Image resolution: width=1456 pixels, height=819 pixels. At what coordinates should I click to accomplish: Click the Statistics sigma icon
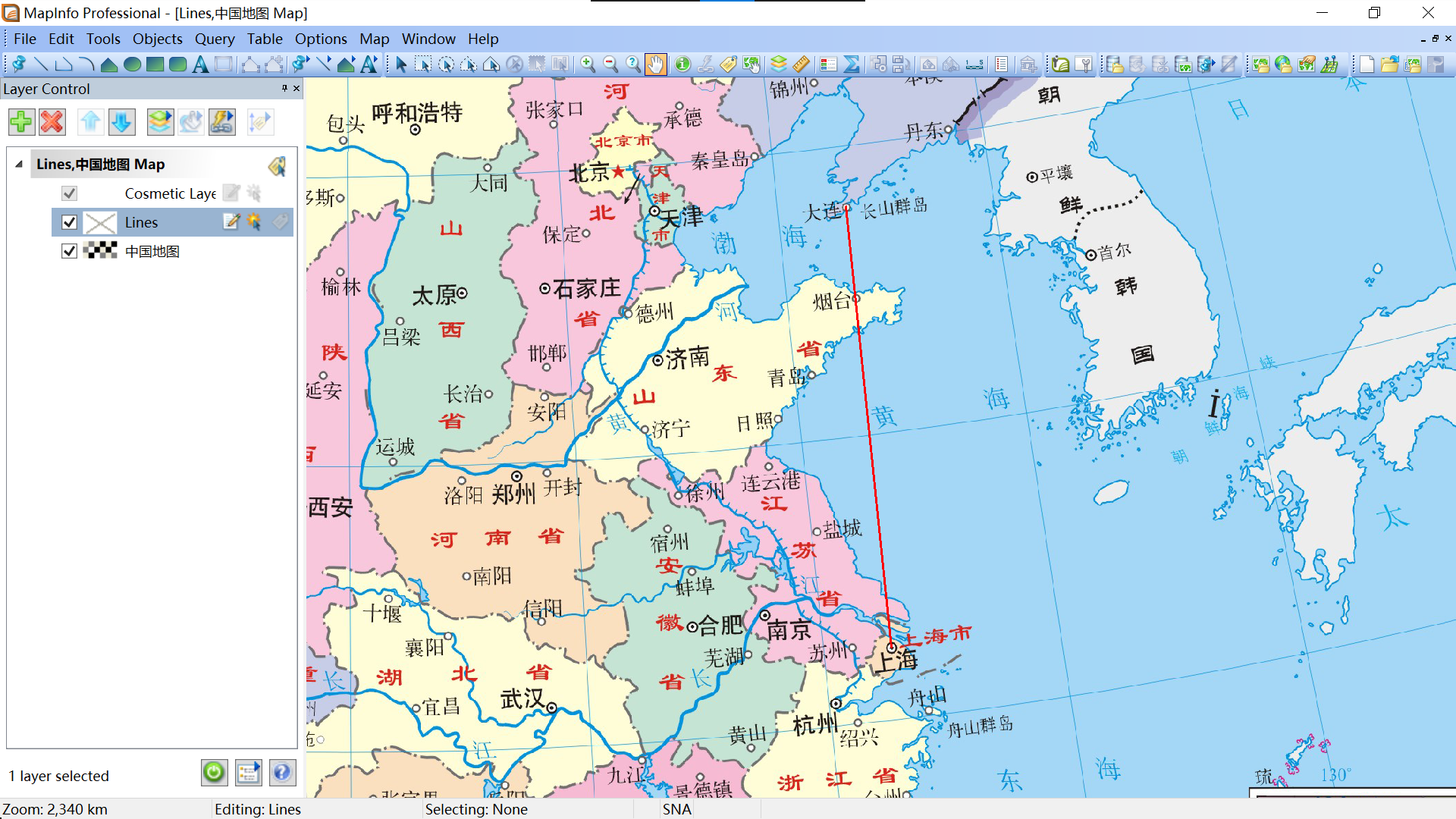coord(852,64)
